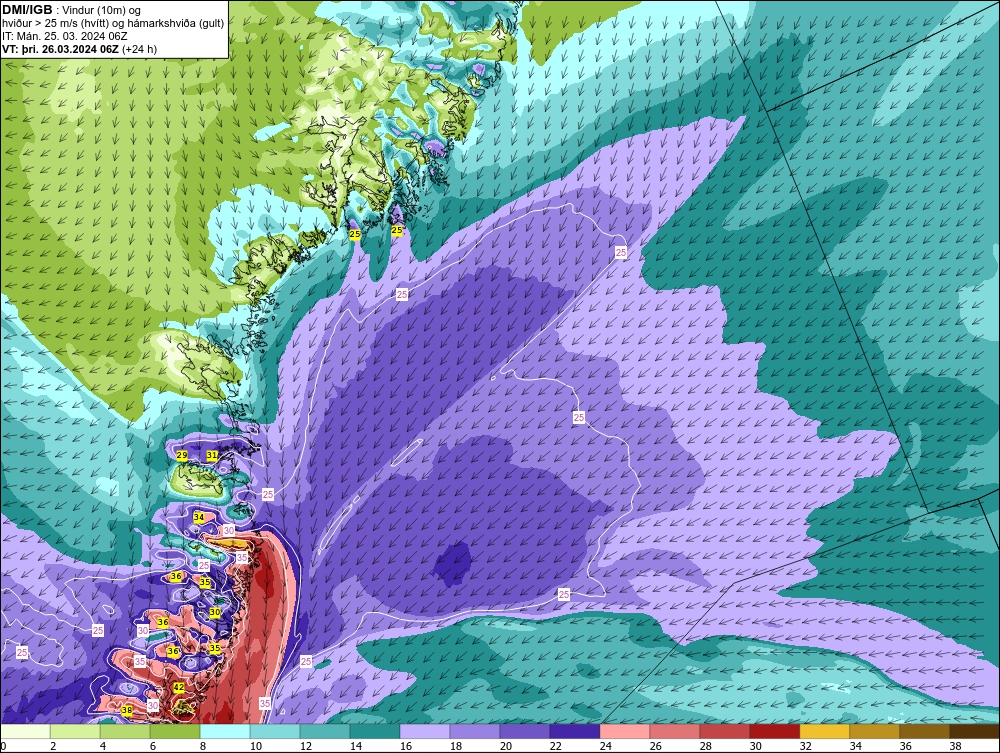Pick the 6–8 m/s olive green swatch
This screenshot has width=1000, height=753.
[175, 731]
